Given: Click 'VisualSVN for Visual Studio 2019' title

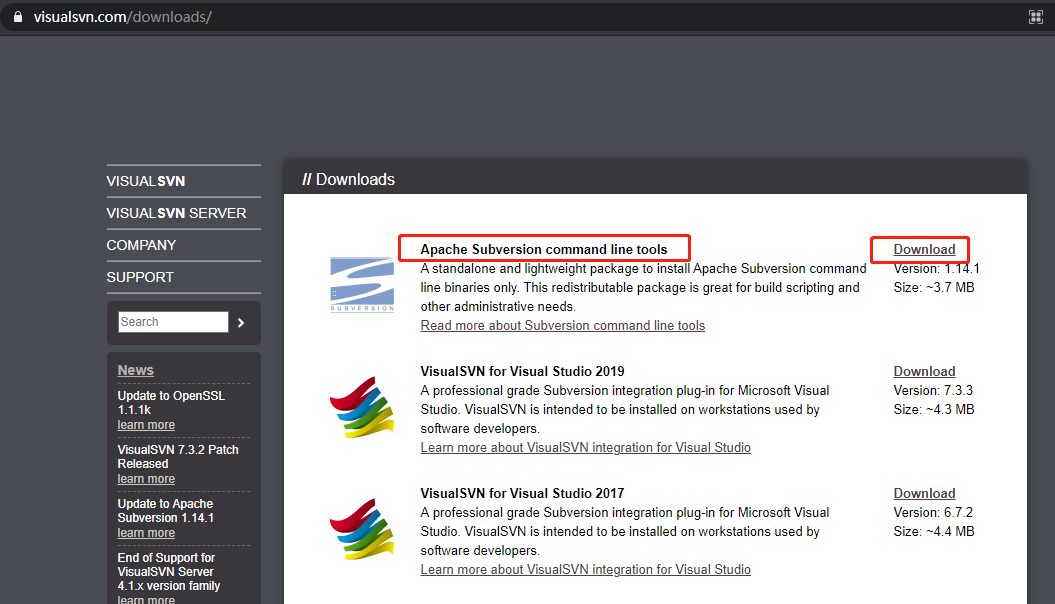Looking at the screenshot, I should coord(522,371).
